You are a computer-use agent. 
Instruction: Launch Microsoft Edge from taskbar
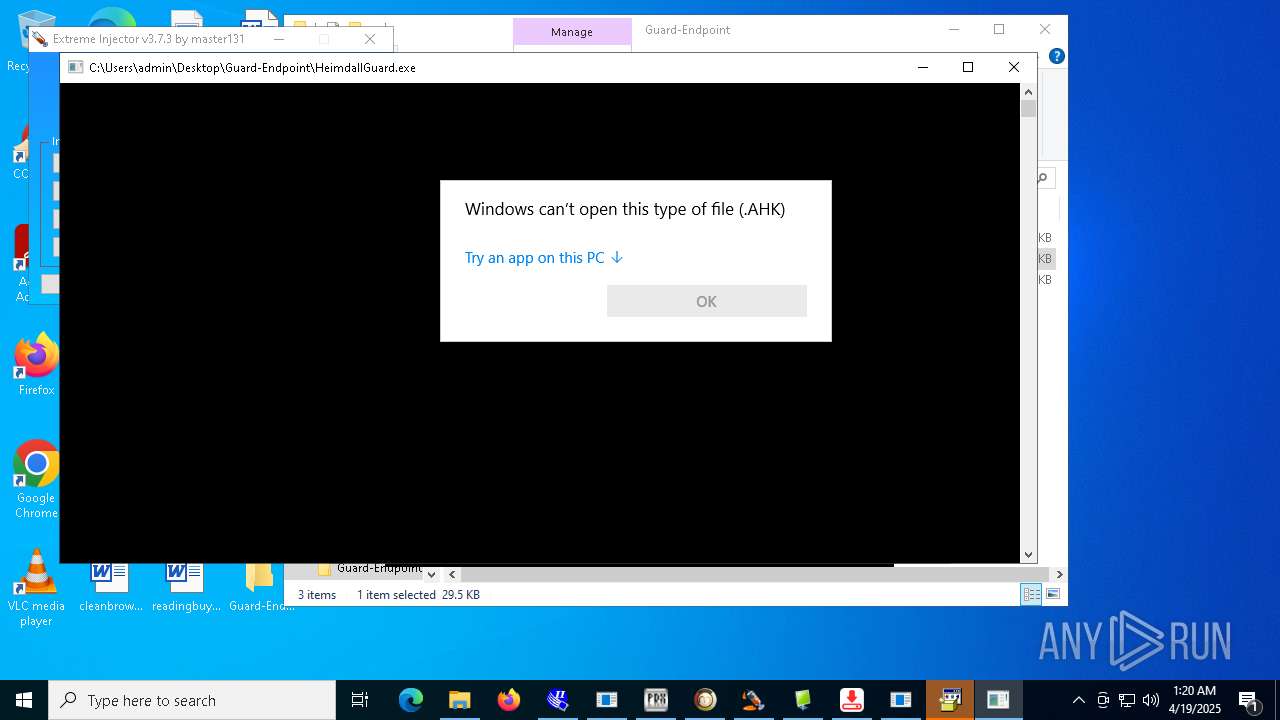[411, 700]
